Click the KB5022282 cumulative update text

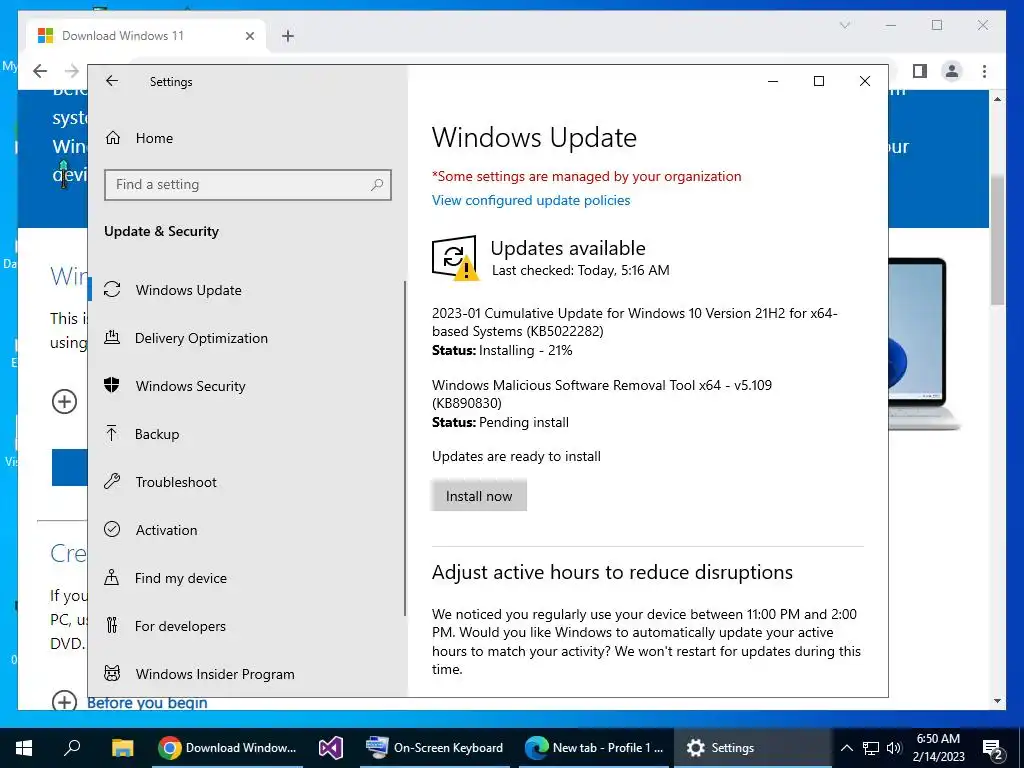point(634,322)
